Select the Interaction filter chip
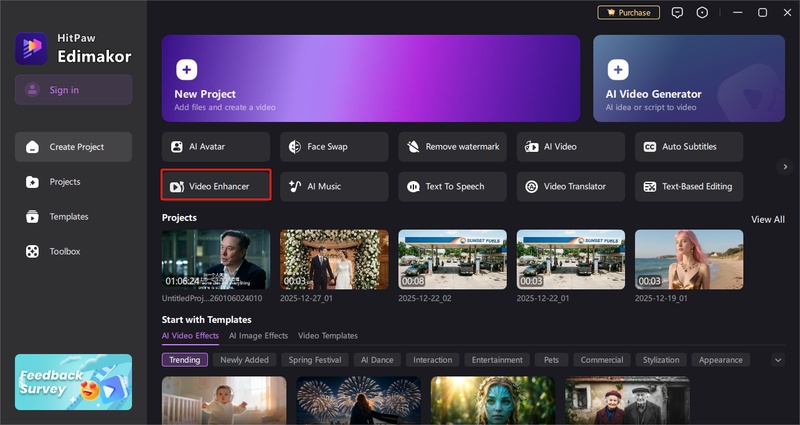The height and width of the screenshot is (425, 800). (433, 360)
